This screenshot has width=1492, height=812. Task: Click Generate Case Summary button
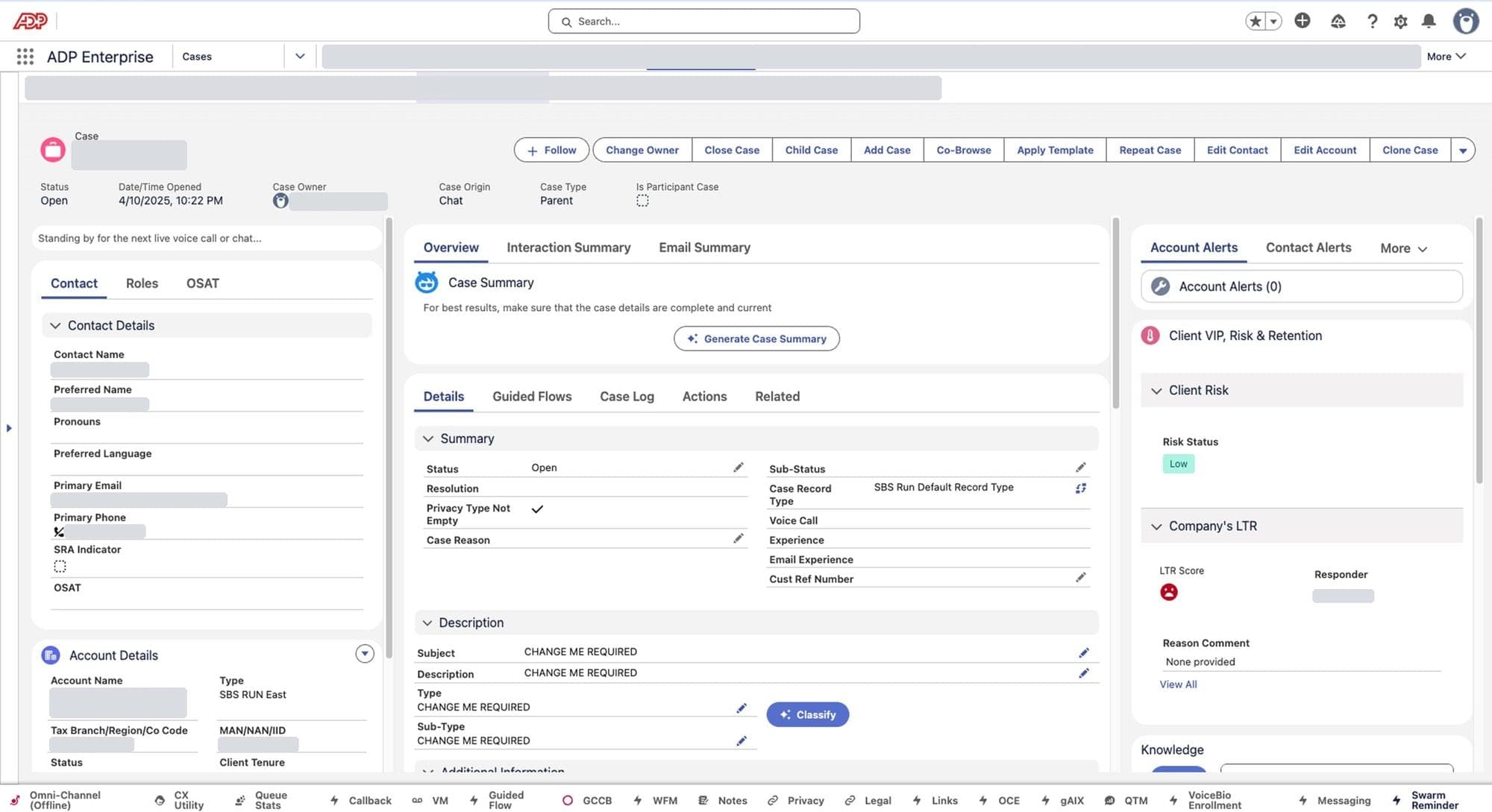pyautogui.click(x=756, y=339)
